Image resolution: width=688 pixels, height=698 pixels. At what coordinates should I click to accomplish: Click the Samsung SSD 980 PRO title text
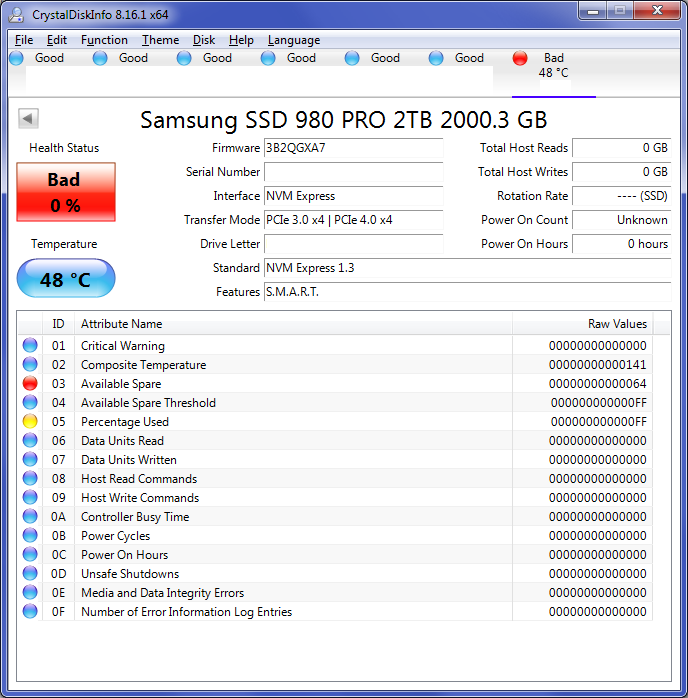coord(344,120)
